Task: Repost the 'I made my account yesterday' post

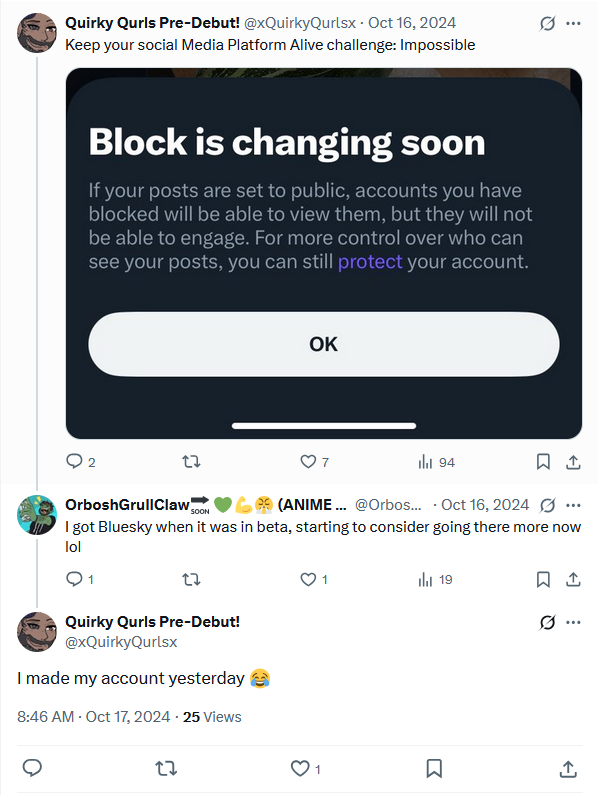Action: click(166, 769)
